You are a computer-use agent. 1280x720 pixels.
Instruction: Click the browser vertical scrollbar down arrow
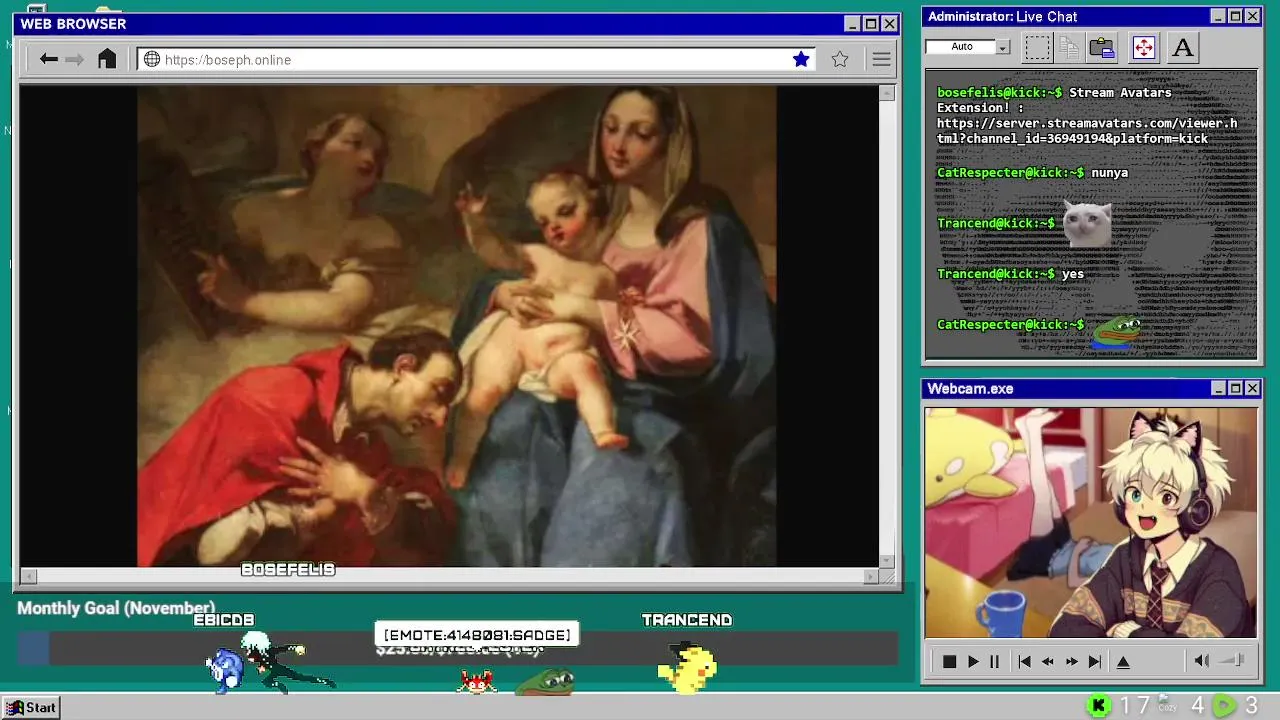(887, 560)
